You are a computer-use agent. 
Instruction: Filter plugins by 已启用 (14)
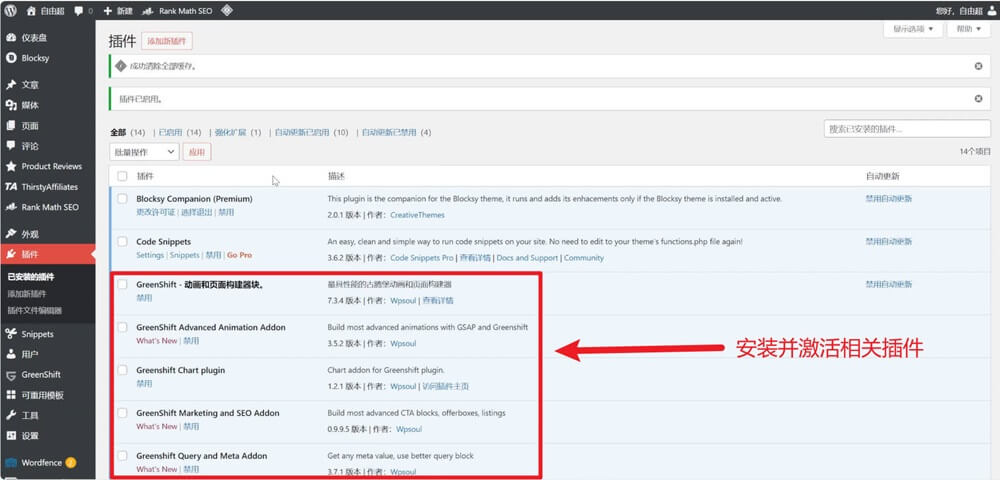pos(180,133)
